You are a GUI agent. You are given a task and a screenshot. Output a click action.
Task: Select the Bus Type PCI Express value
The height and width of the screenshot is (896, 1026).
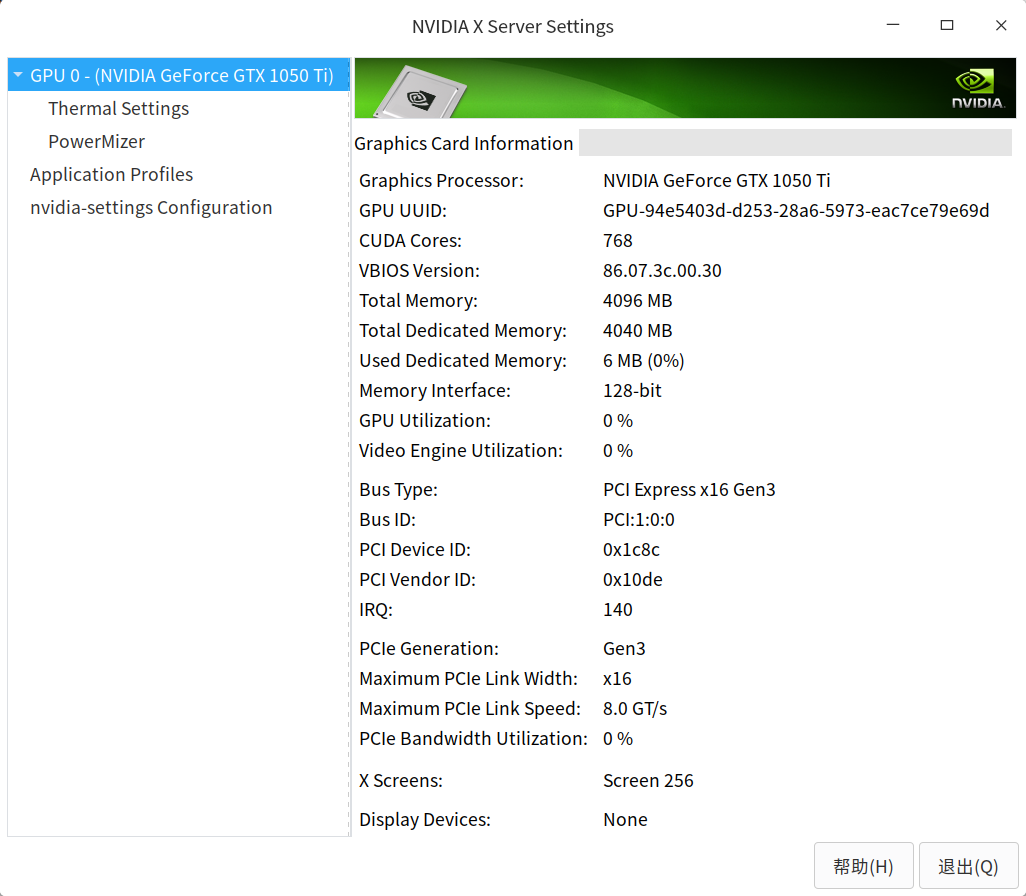point(689,489)
